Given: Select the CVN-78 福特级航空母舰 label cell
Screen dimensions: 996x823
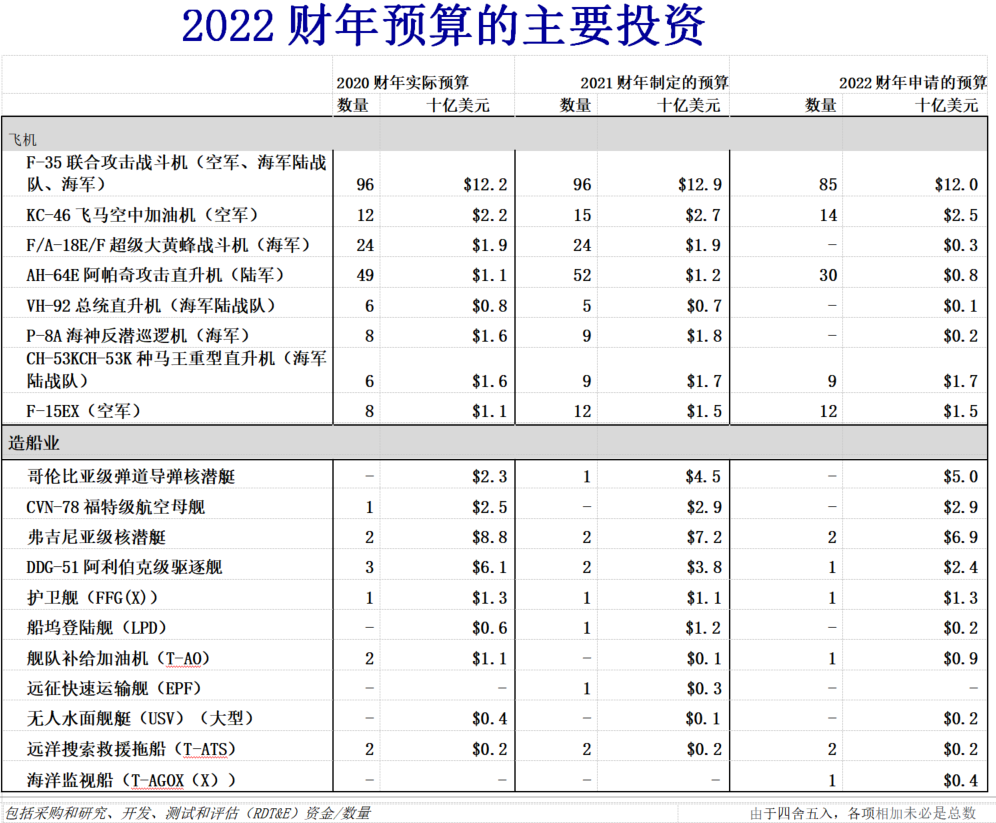Looking at the screenshot, I should pos(116,507).
